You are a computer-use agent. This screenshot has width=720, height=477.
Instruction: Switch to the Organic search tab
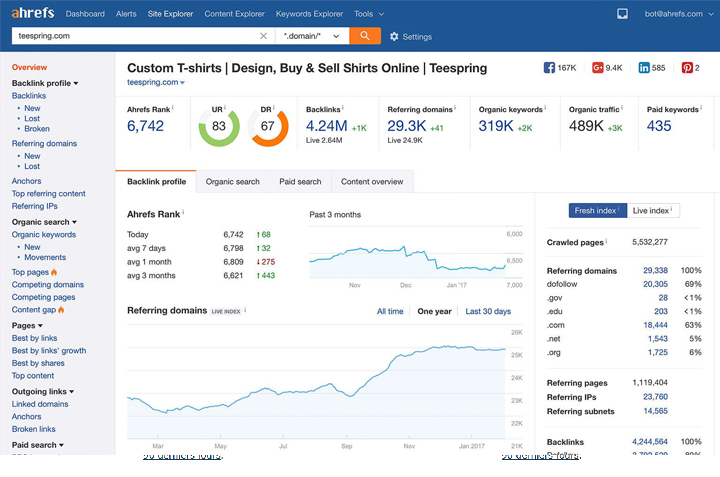[233, 181]
